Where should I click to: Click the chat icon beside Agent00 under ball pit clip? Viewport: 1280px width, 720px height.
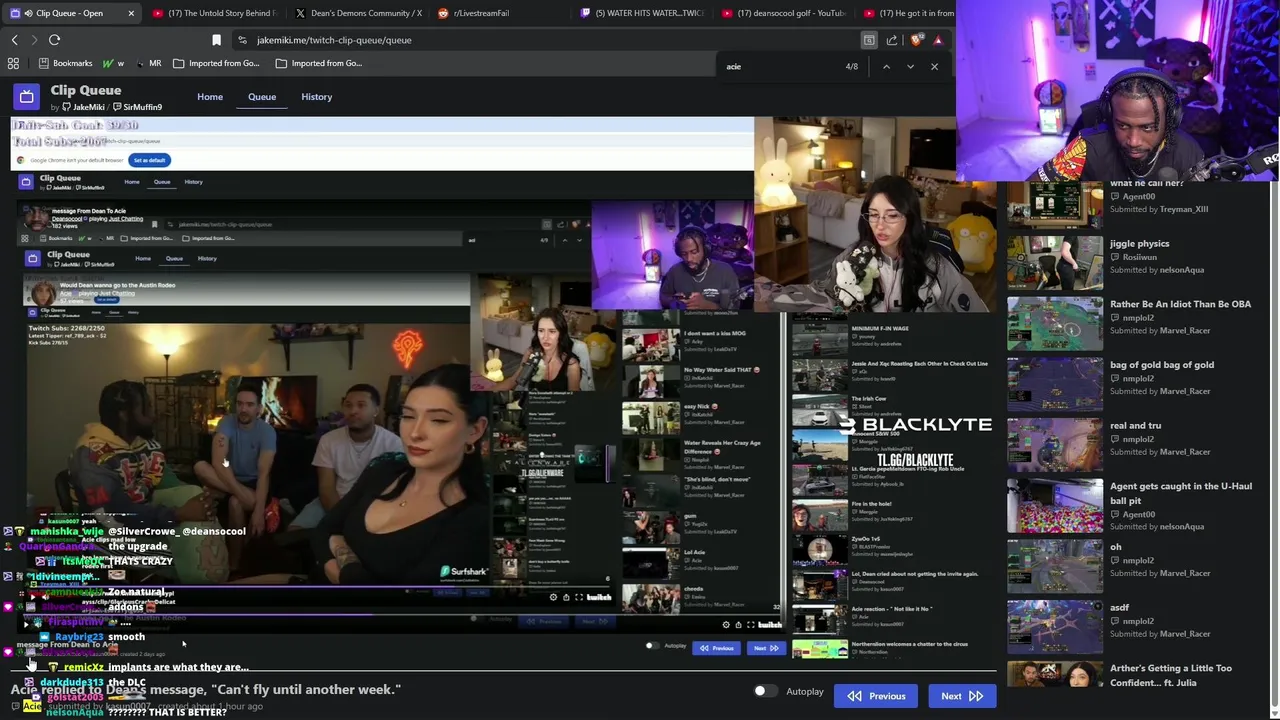[x=1115, y=514]
